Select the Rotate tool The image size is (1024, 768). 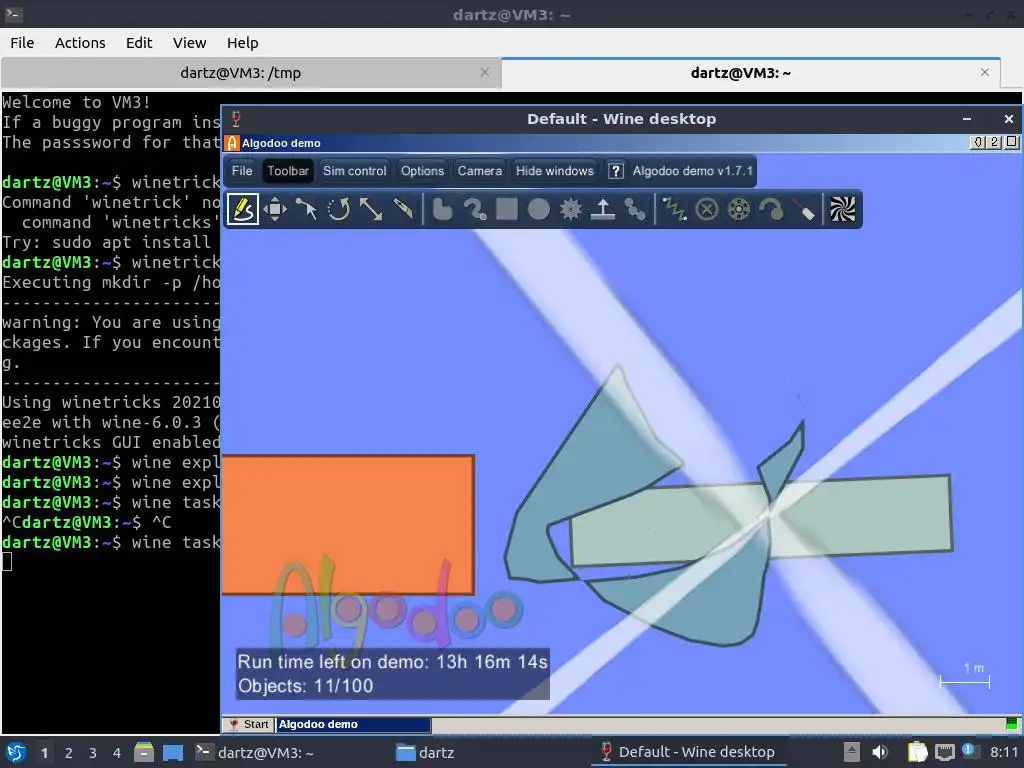(338, 209)
